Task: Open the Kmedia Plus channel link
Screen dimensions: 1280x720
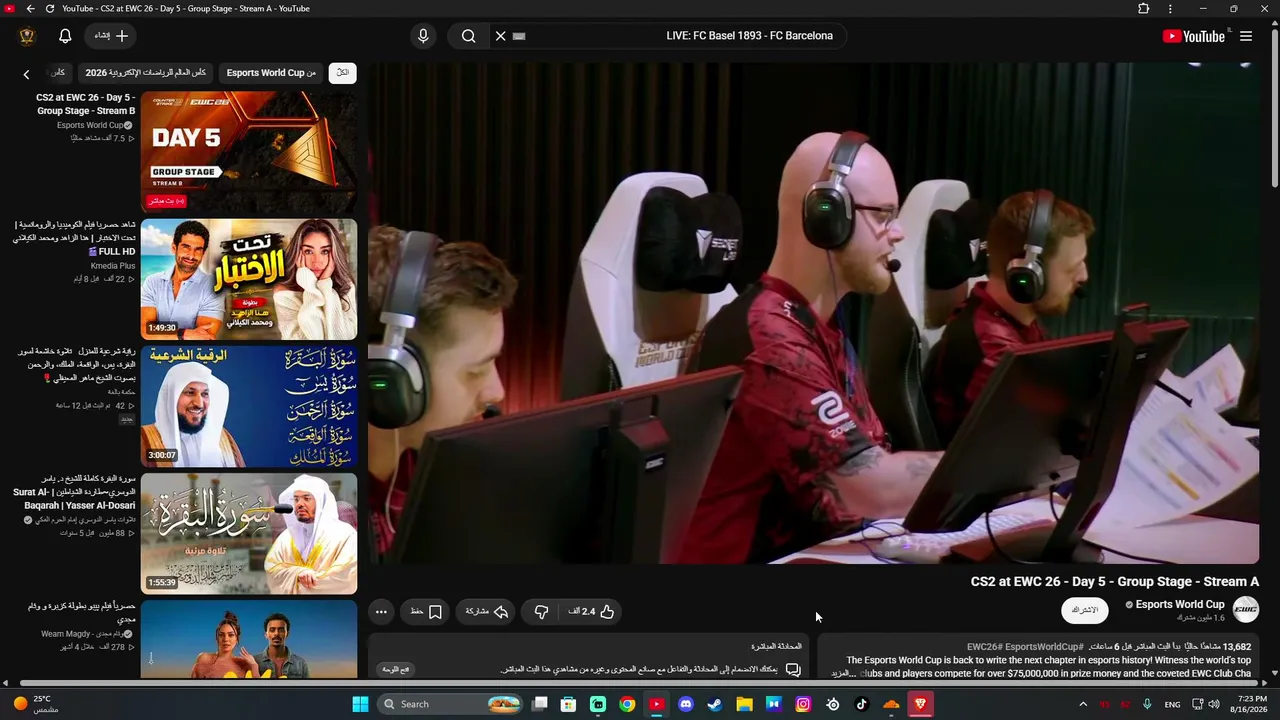Action: (112, 266)
